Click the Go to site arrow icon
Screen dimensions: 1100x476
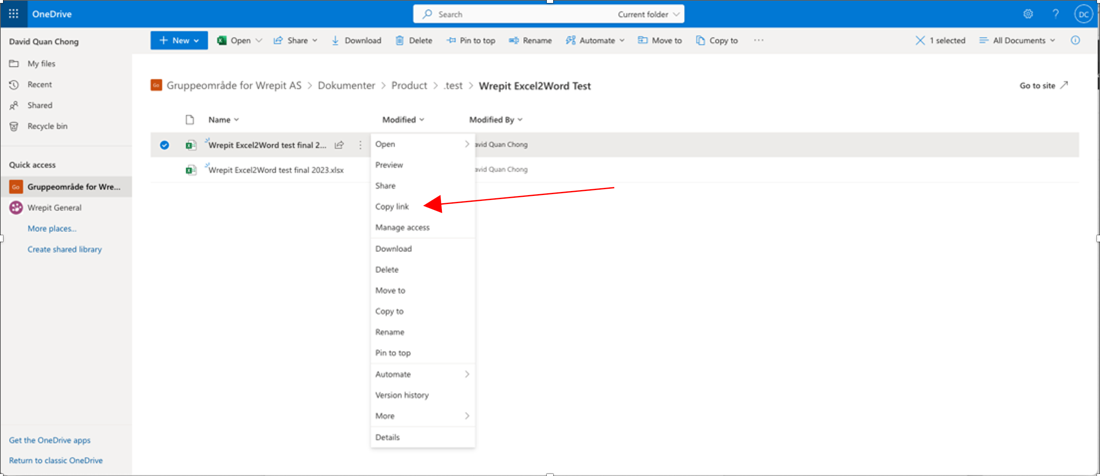coord(1064,86)
